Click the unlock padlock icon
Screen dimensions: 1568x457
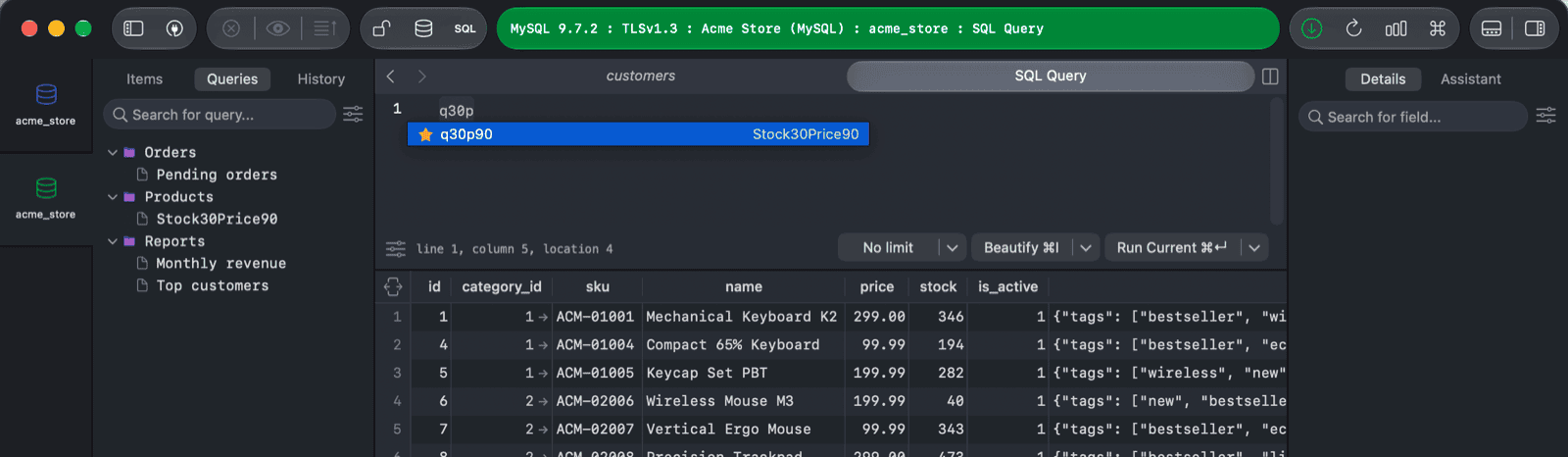tap(381, 28)
